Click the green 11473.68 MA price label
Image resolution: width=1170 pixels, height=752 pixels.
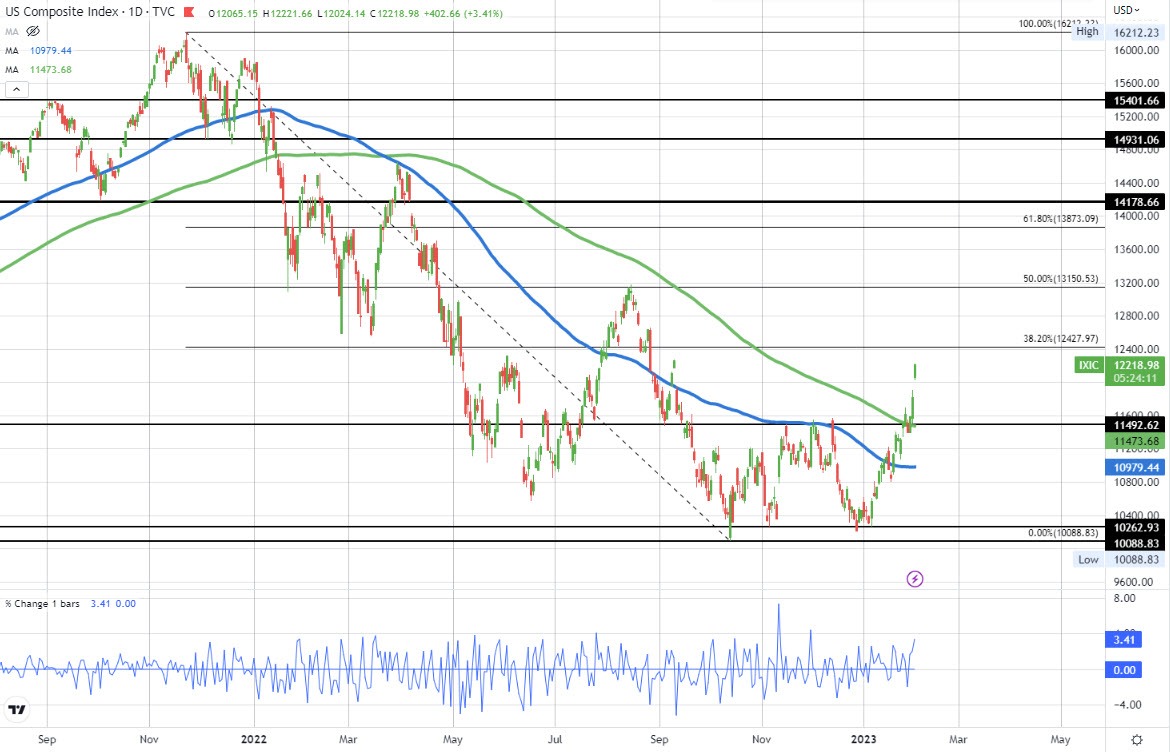click(x=1136, y=441)
